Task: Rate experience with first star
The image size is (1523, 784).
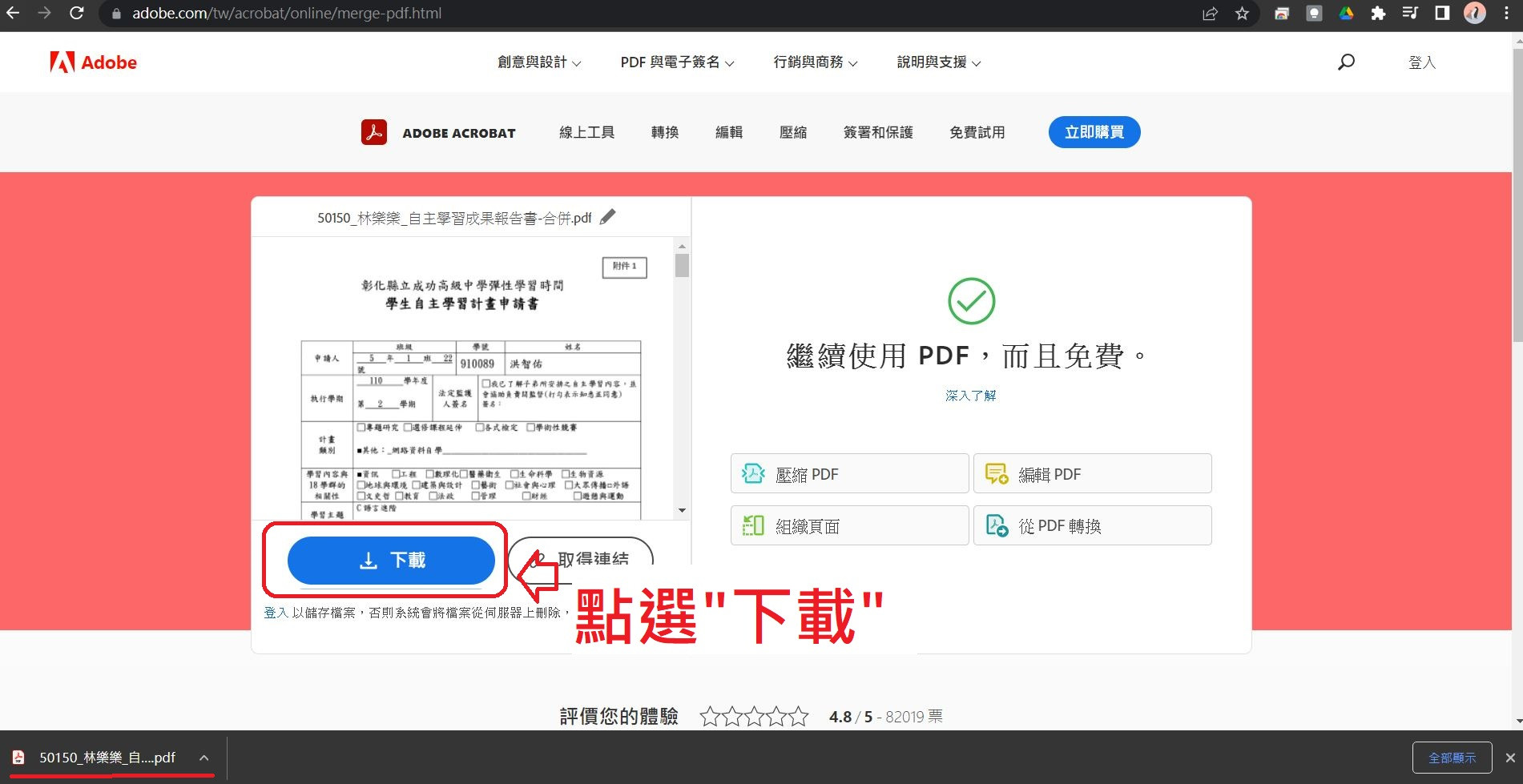Action: [x=710, y=716]
